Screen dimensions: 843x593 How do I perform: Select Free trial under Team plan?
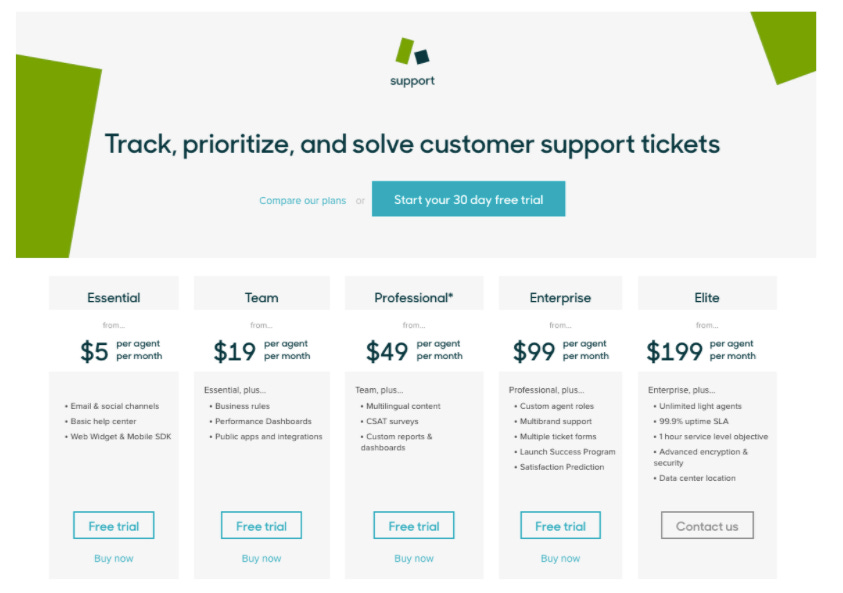tap(261, 525)
